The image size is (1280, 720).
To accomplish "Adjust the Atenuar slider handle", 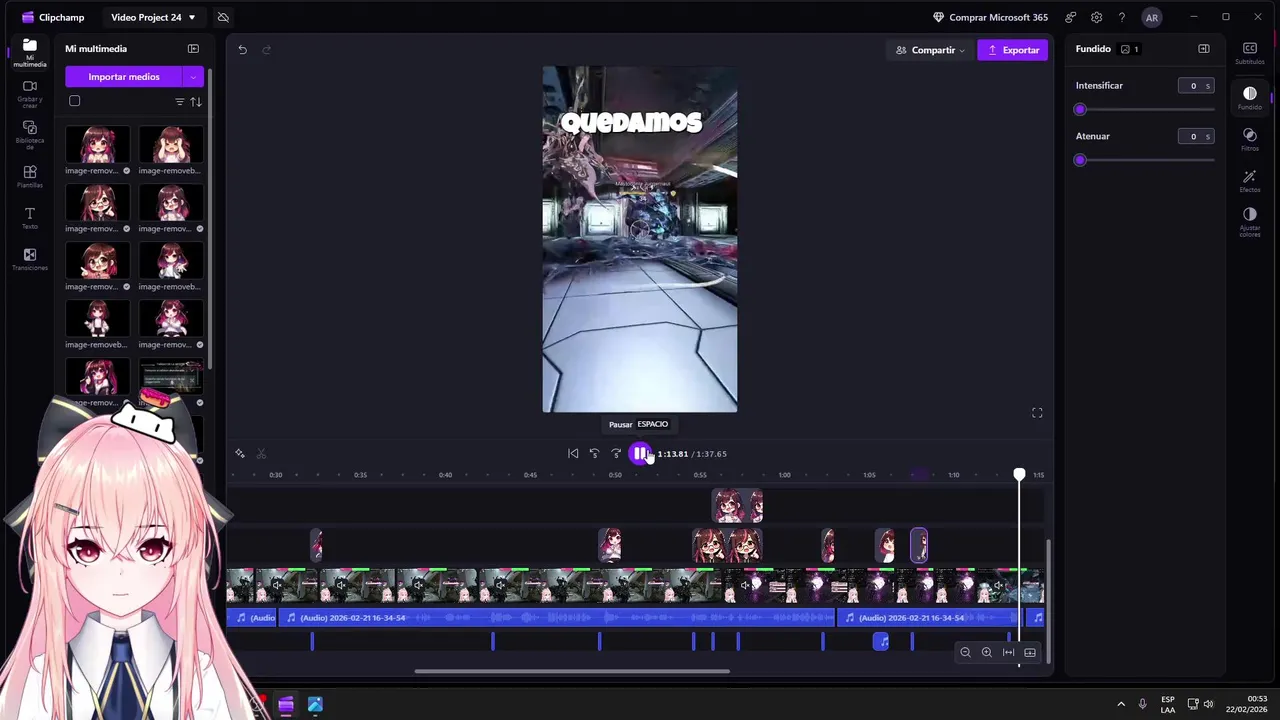I will (1080, 160).
